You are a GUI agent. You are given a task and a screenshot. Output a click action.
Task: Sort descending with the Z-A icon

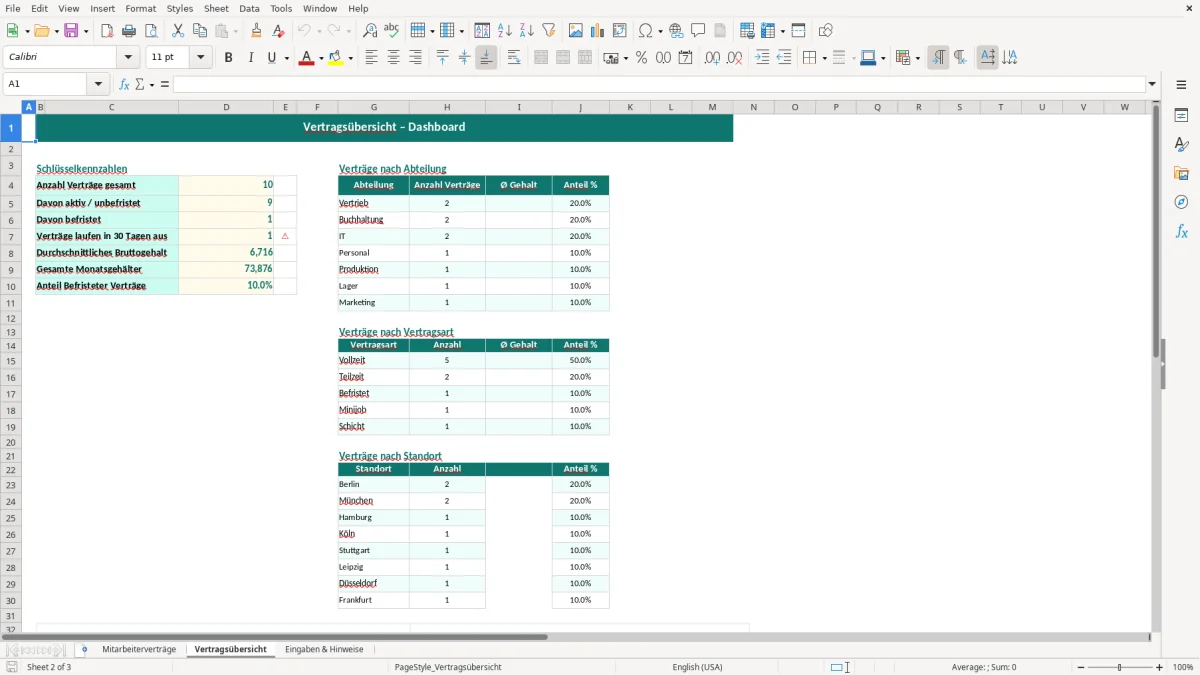tap(527, 31)
